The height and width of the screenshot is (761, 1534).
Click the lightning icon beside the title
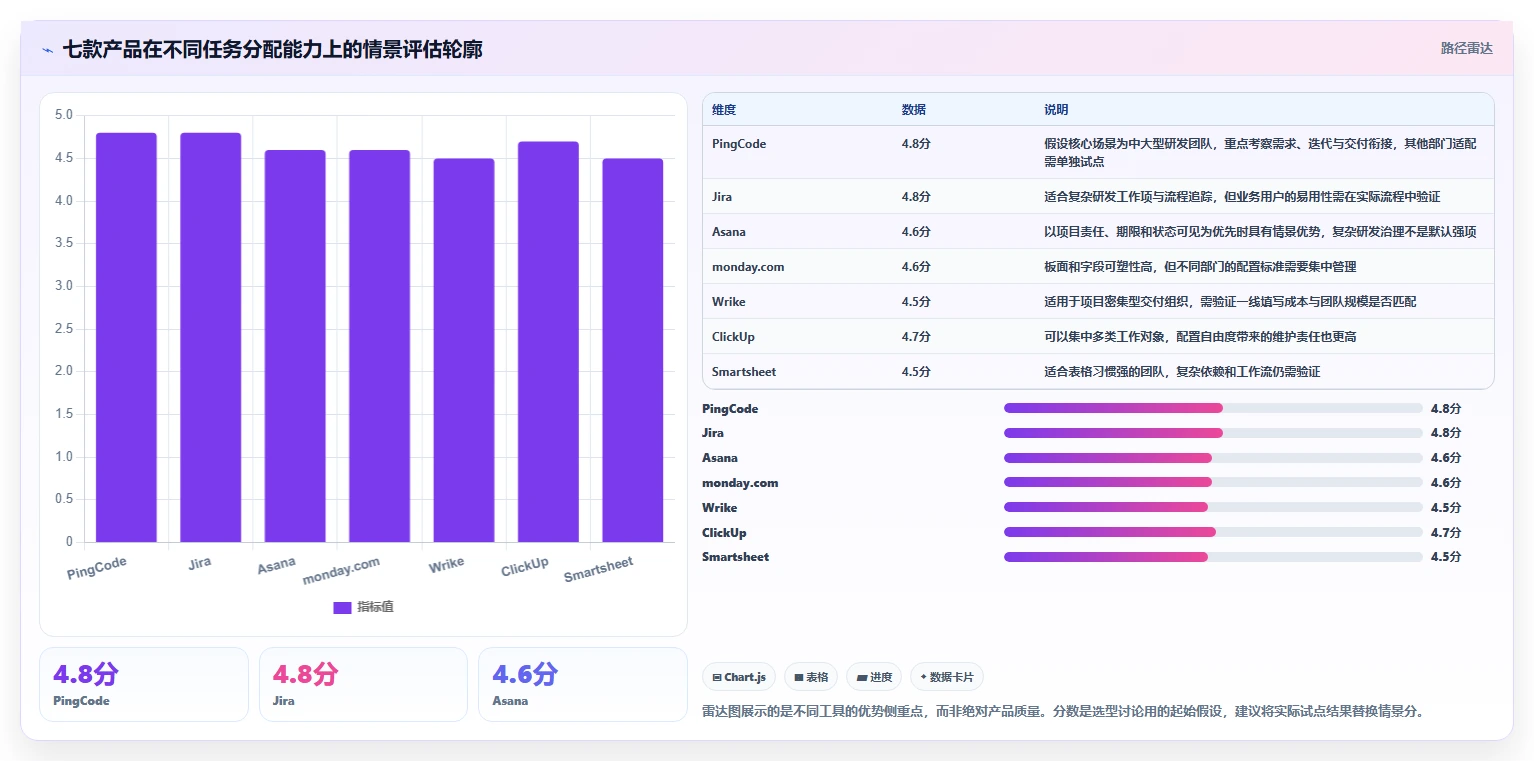point(48,49)
